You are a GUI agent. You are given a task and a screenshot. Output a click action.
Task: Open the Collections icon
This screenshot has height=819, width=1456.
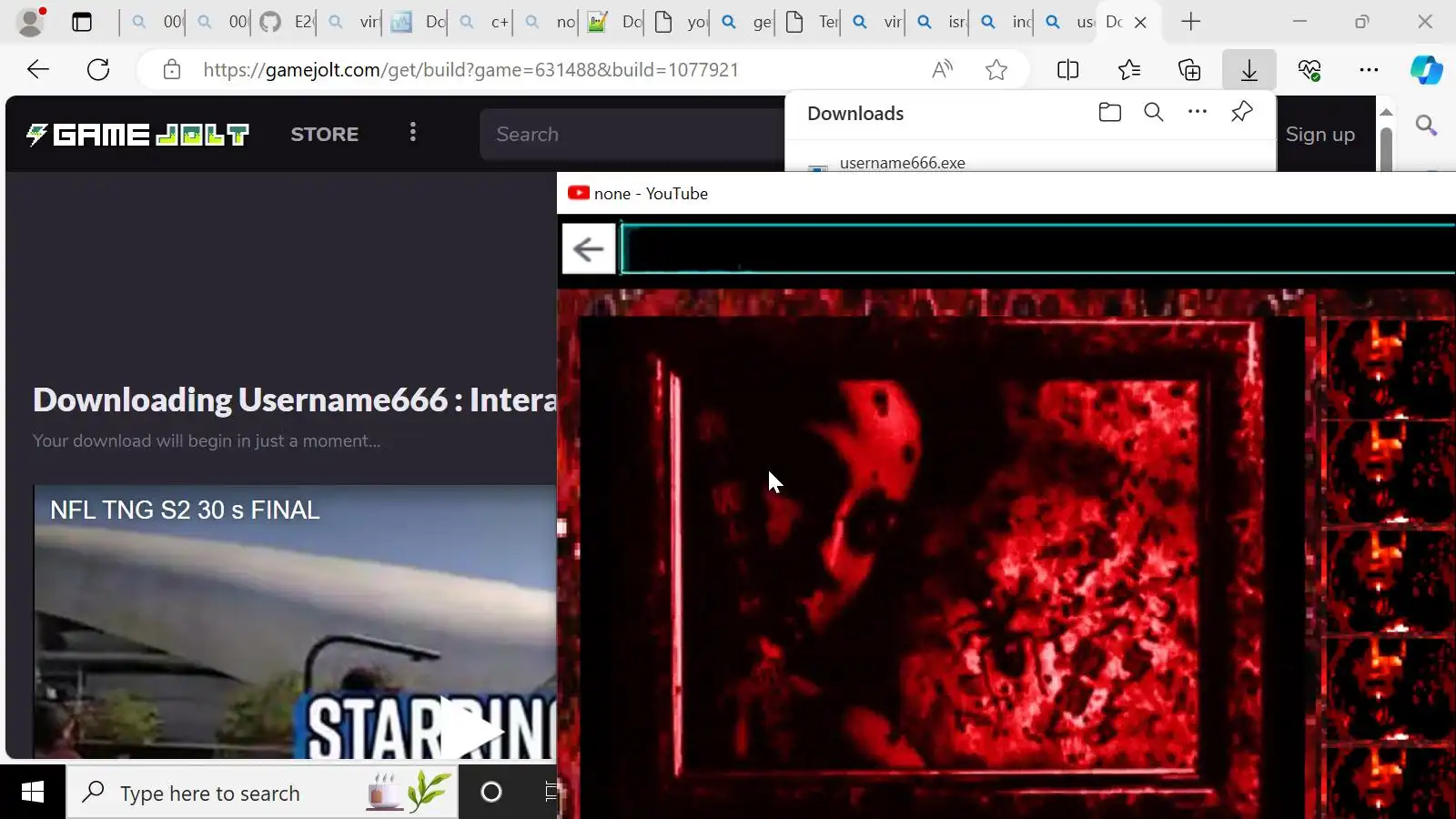pos(1188,70)
